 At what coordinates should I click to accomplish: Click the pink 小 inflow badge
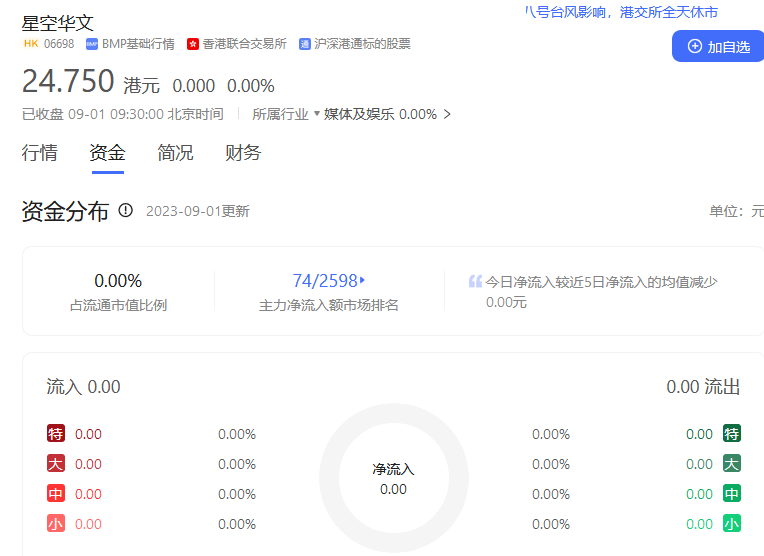(56, 524)
